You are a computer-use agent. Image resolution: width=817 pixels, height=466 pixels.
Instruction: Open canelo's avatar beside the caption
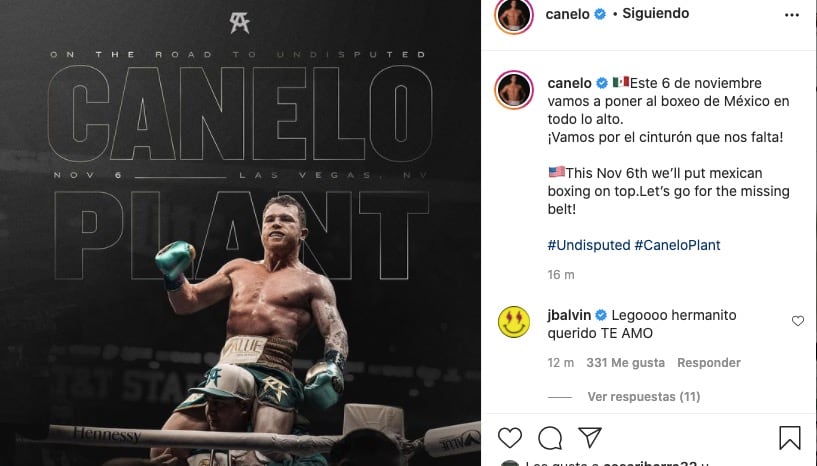[x=514, y=90]
